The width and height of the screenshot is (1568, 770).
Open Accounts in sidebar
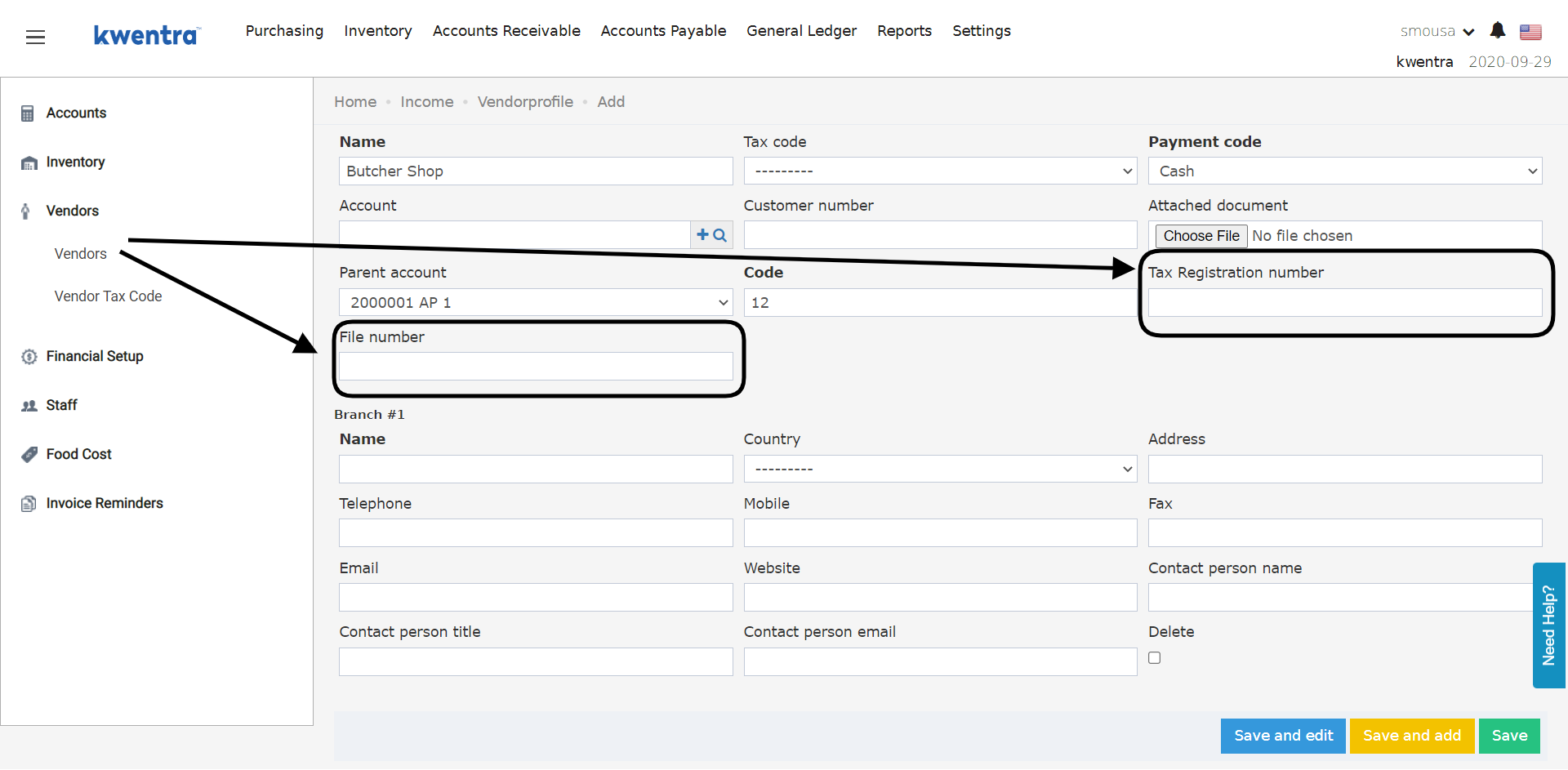tap(76, 113)
